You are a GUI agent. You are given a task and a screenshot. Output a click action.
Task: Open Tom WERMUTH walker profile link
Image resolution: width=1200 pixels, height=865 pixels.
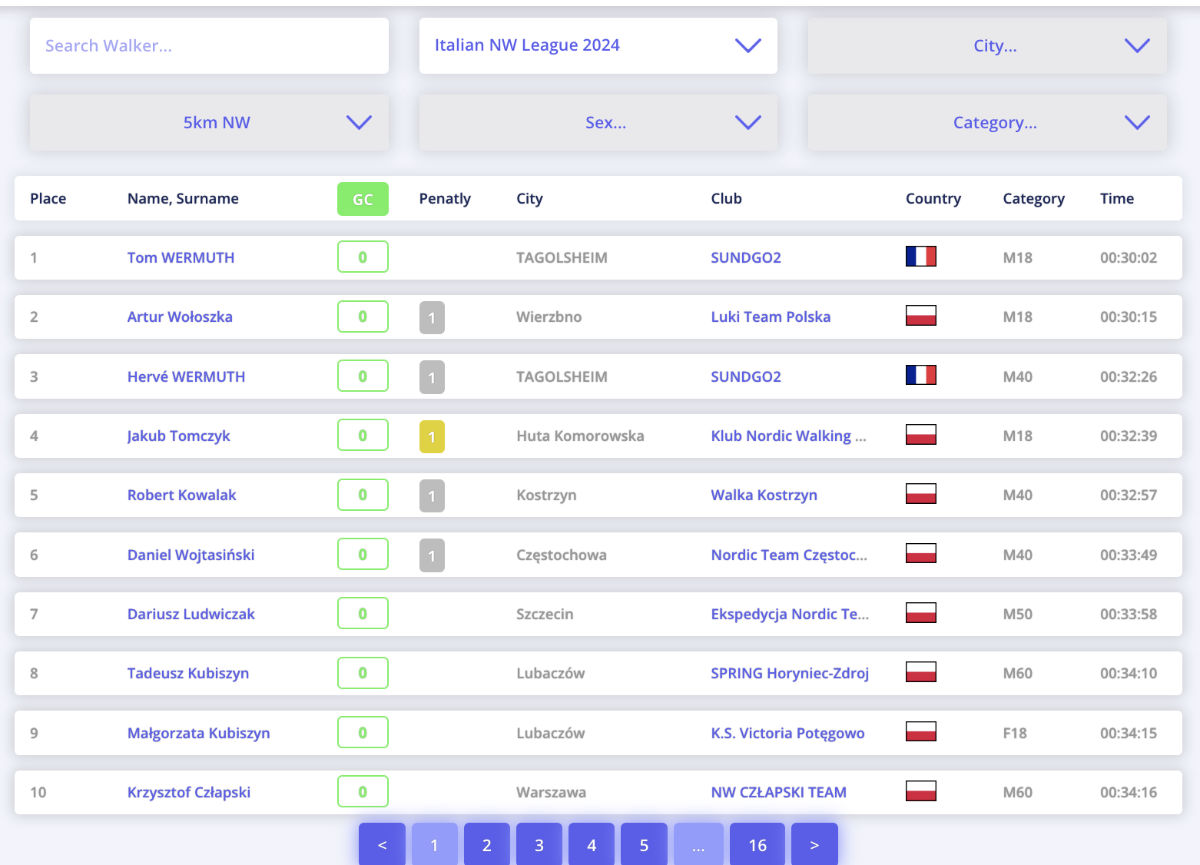(x=181, y=257)
